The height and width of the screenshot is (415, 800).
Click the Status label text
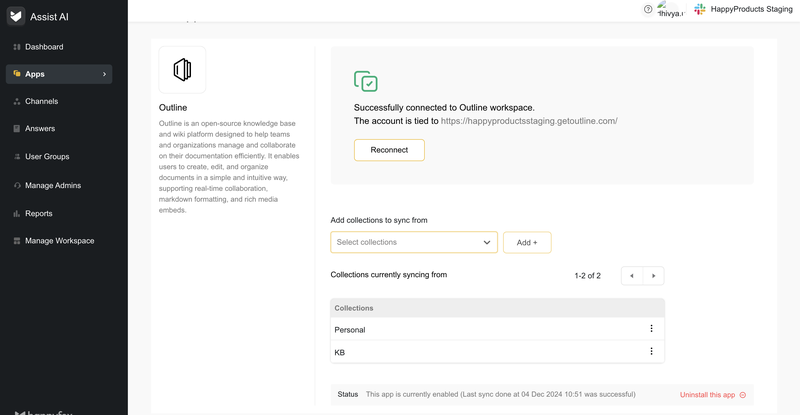(347, 395)
